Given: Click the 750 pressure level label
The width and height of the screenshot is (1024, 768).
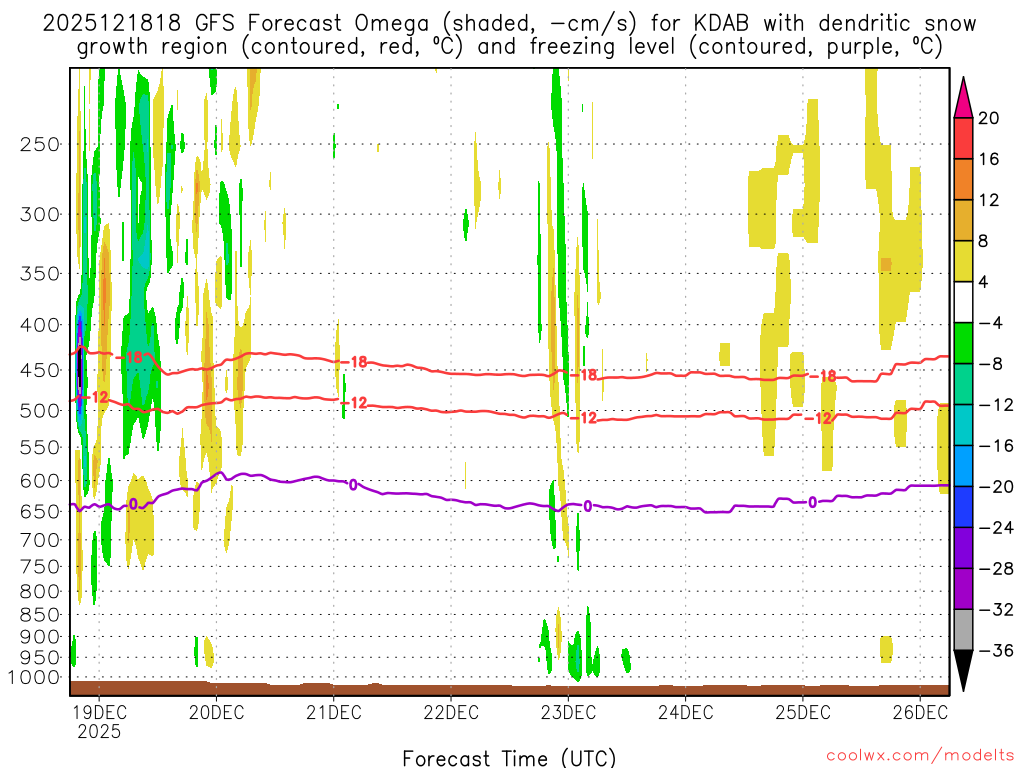Looking at the screenshot, I should [40, 567].
